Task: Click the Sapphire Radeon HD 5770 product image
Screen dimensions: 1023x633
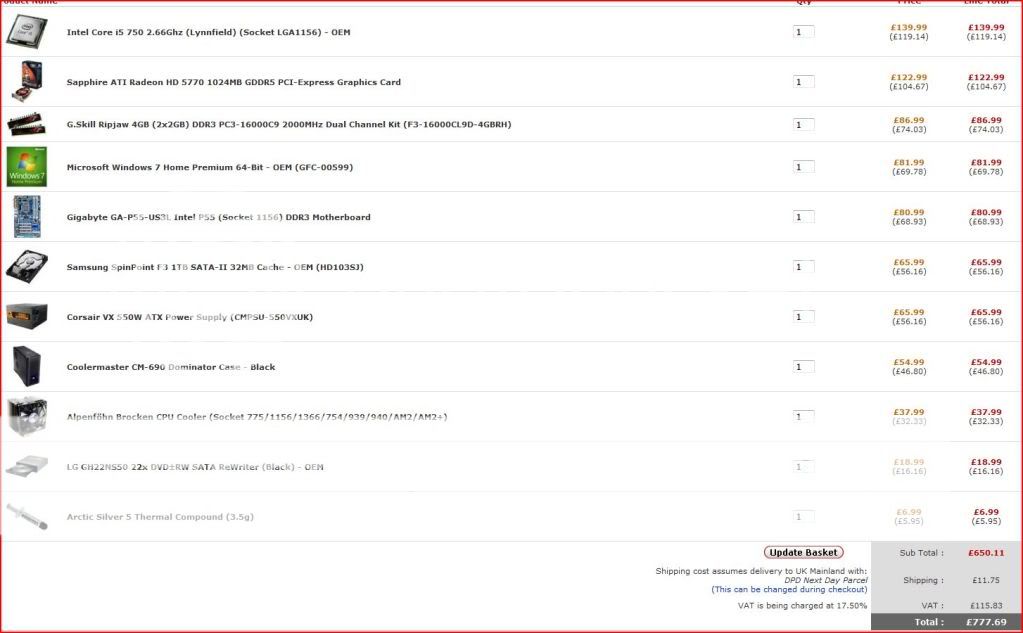Action: [26, 81]
